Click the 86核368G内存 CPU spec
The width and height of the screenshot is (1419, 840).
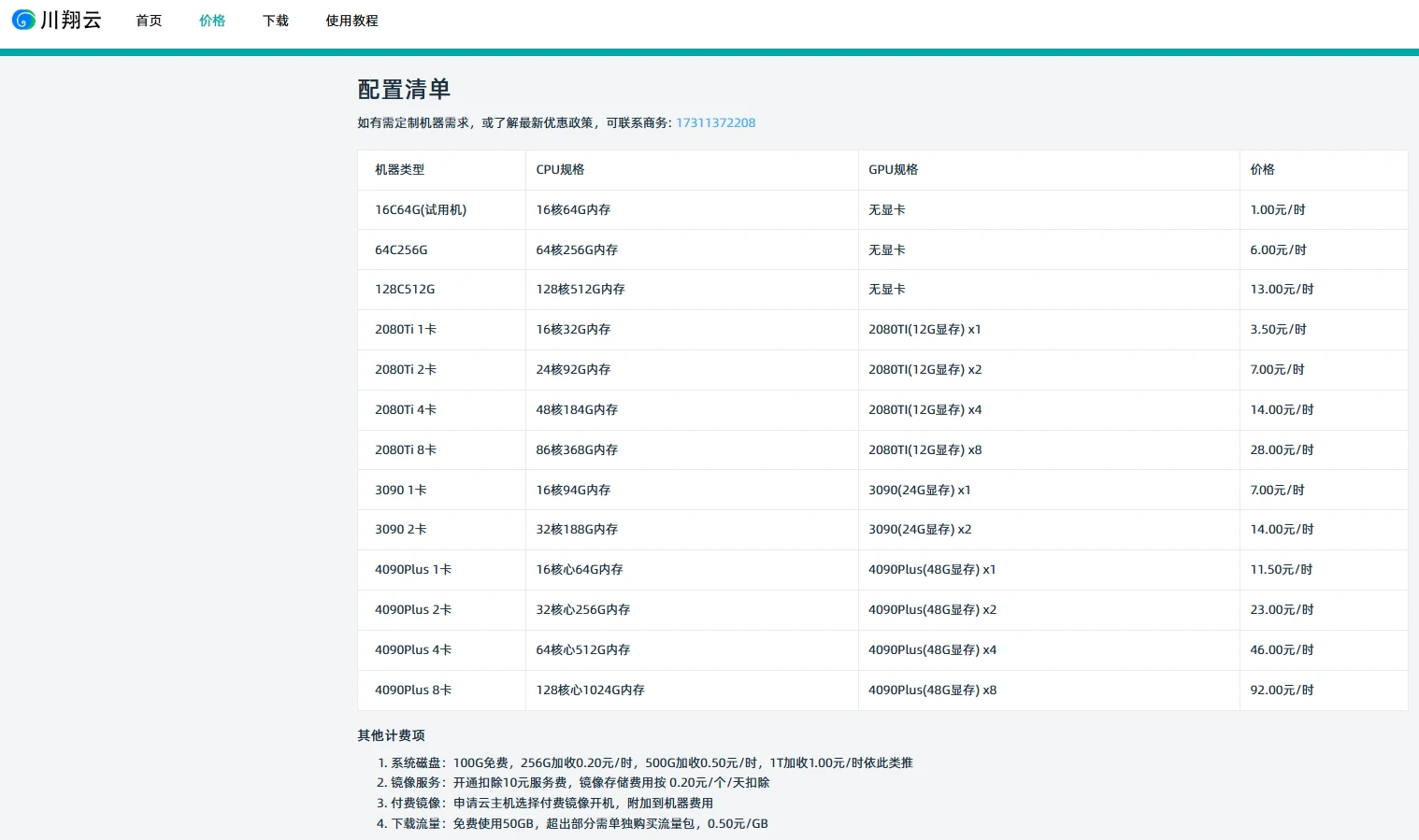pyautogui.click(x=577, y=449)
